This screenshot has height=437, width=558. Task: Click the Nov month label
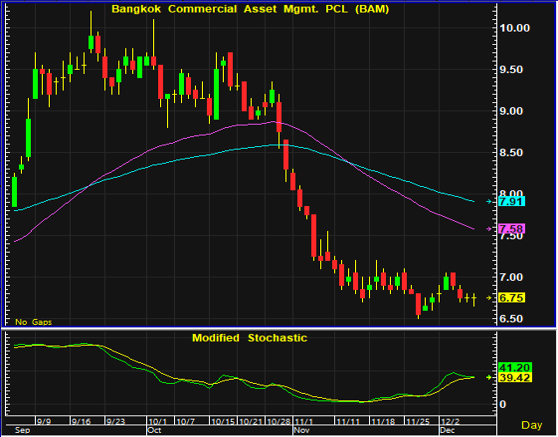(301, 430)
